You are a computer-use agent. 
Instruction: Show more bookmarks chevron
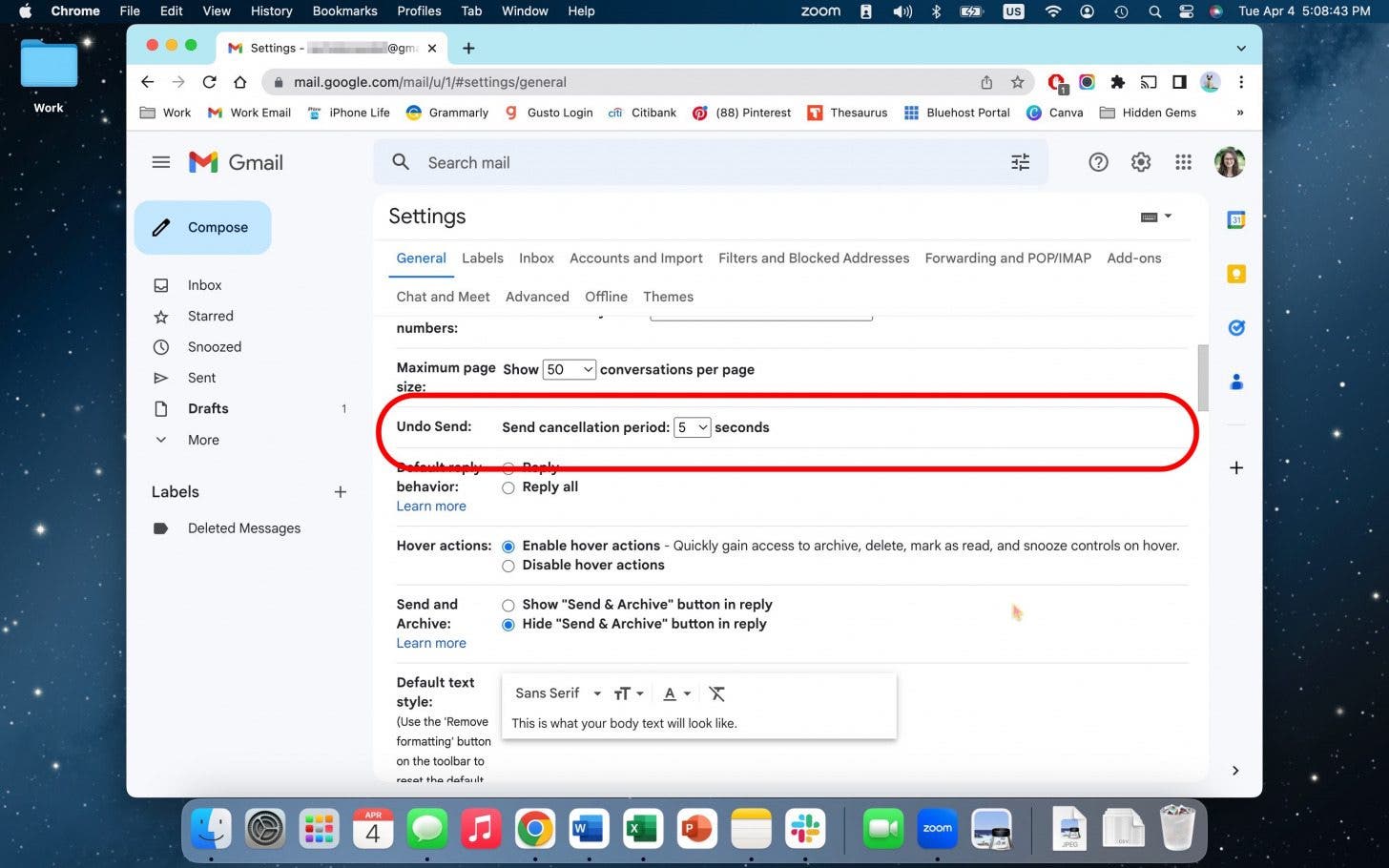(x=1239, y=113)
